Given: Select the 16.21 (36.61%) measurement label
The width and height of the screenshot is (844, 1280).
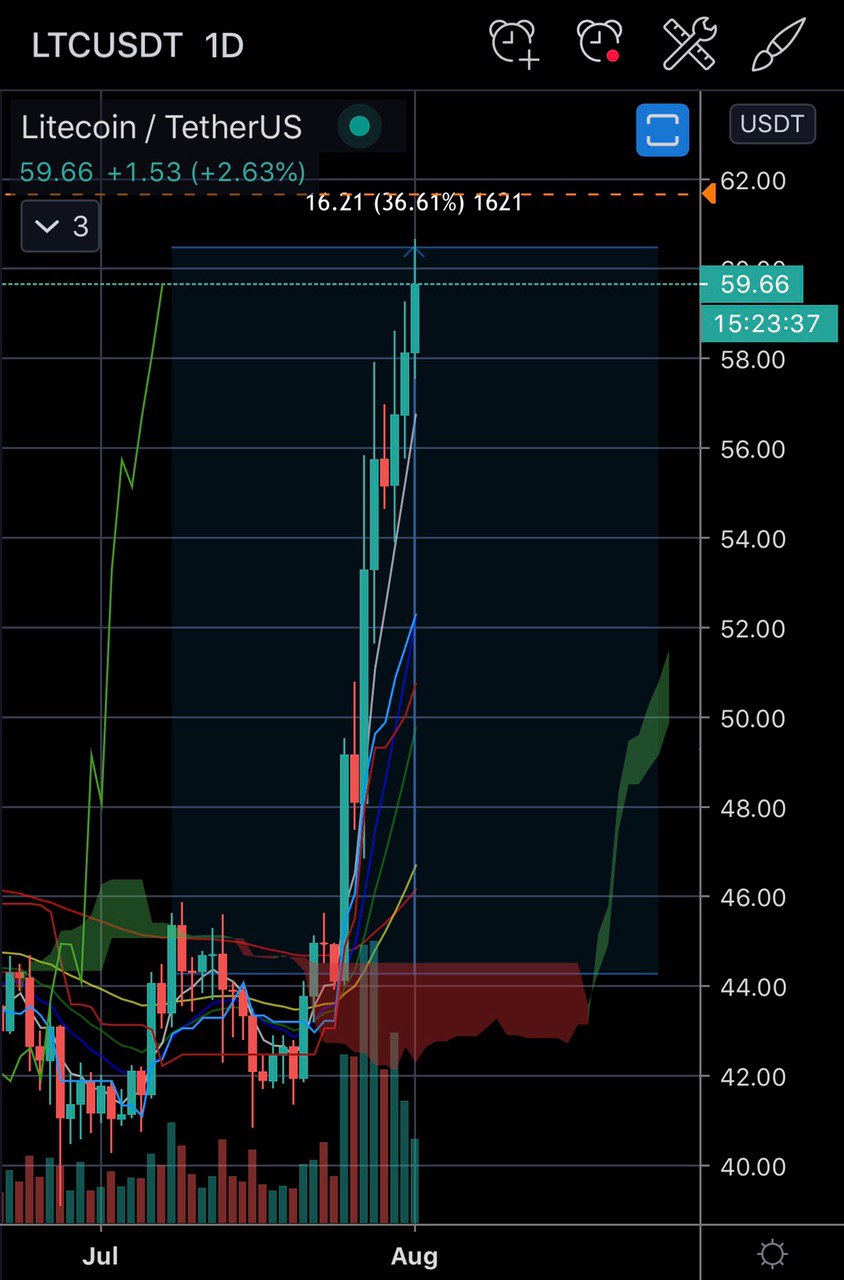Looking at the screenshot, I should click(414, 203).
